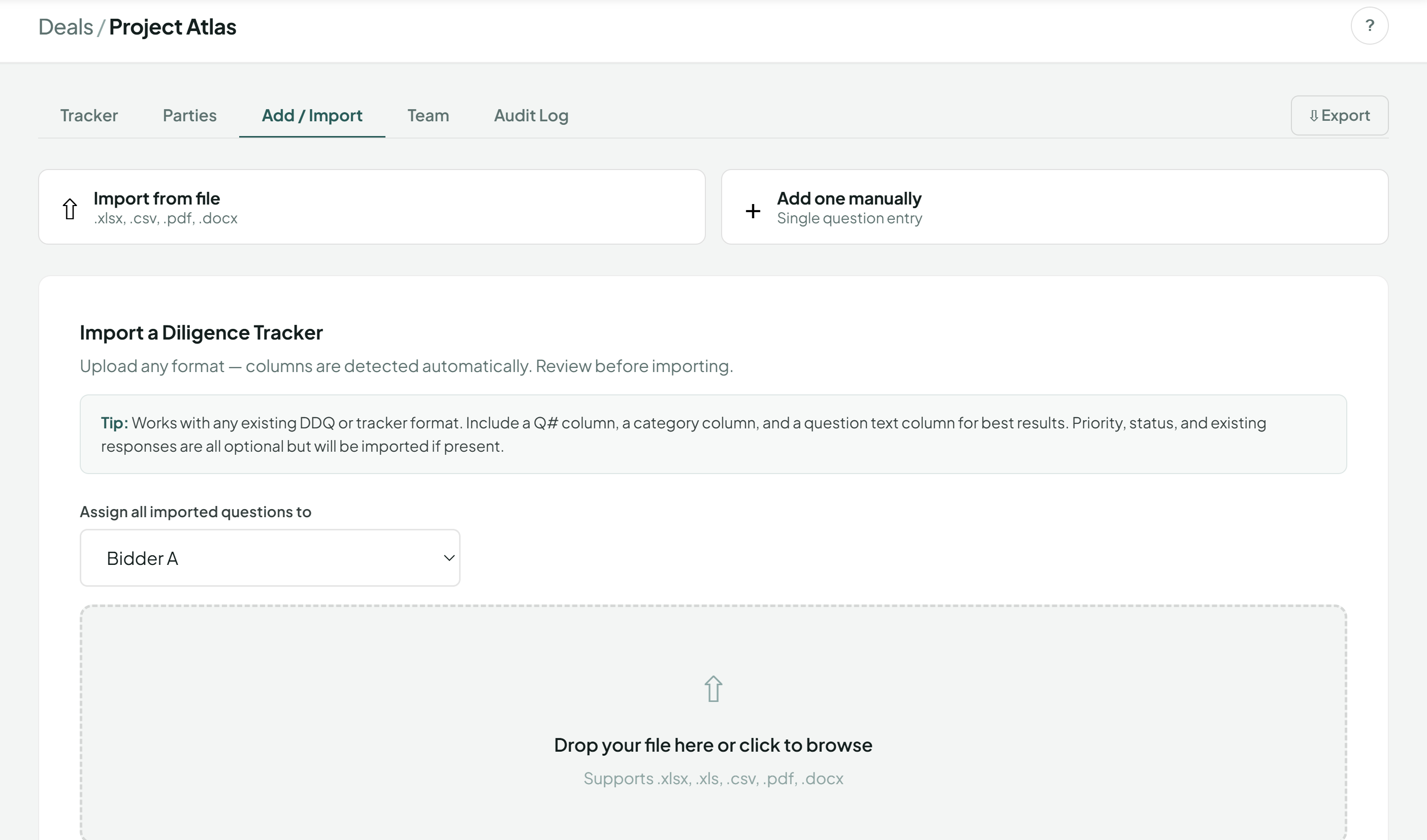Click the large upload arrow in the drop zone

(713, 688)
